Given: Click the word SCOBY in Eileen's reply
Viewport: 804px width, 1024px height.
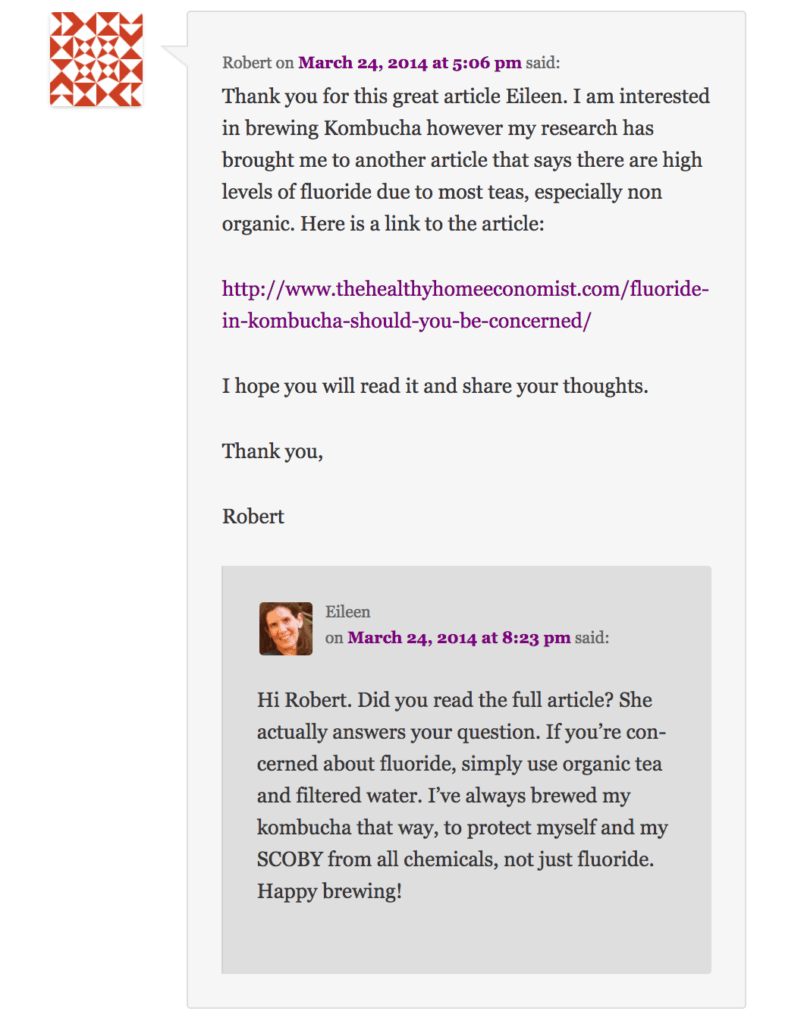Looking at the screenshot, I should point(290,859).
